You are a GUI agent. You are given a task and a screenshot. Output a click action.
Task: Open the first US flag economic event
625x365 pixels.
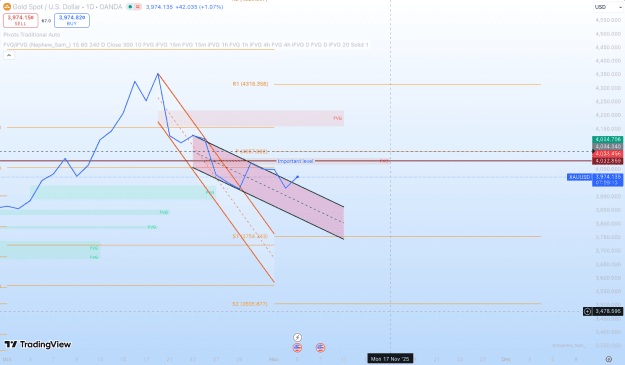[x=297, y=348]
